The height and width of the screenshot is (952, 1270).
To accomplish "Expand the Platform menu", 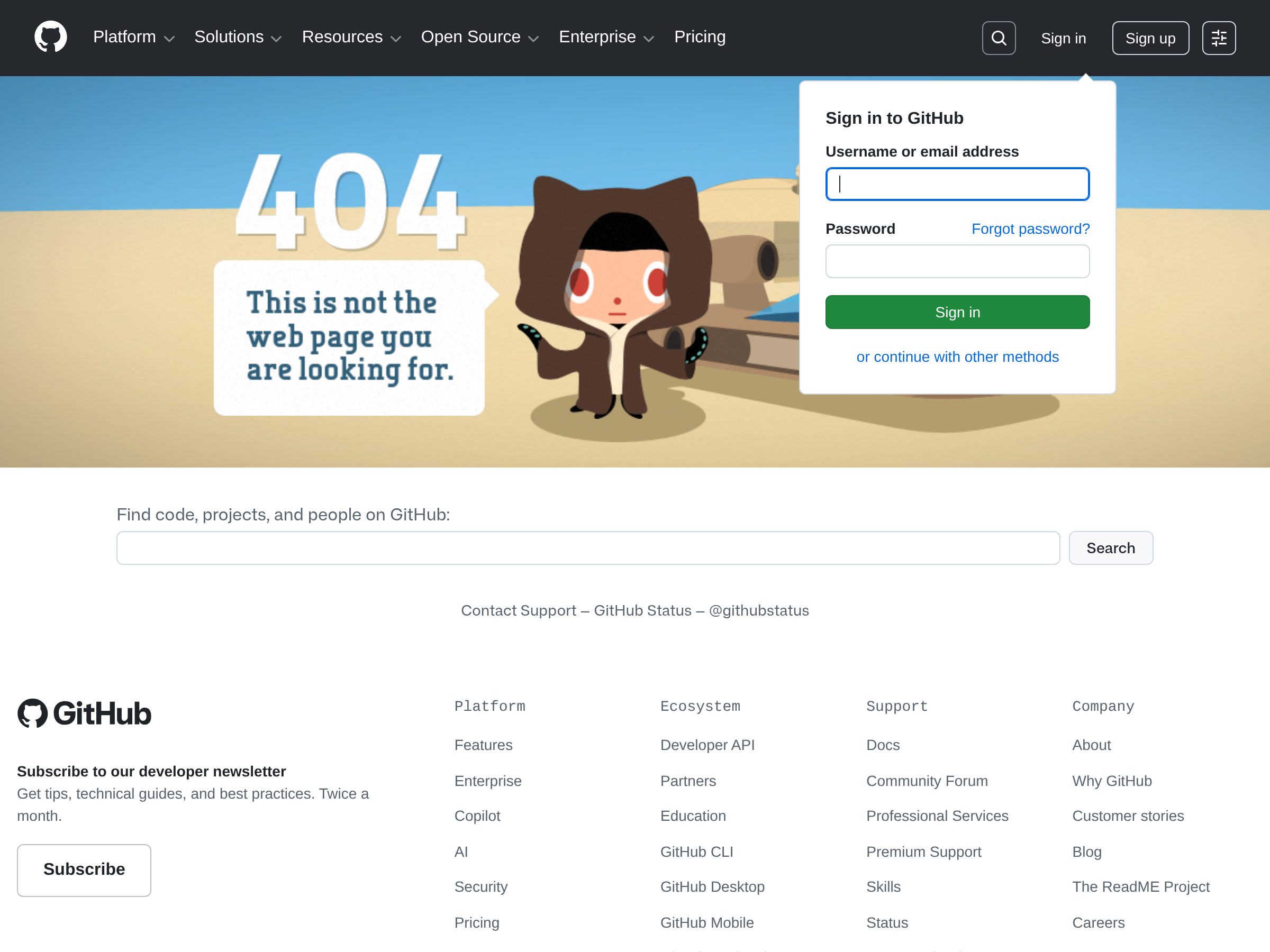I will [x=134, y=38].
